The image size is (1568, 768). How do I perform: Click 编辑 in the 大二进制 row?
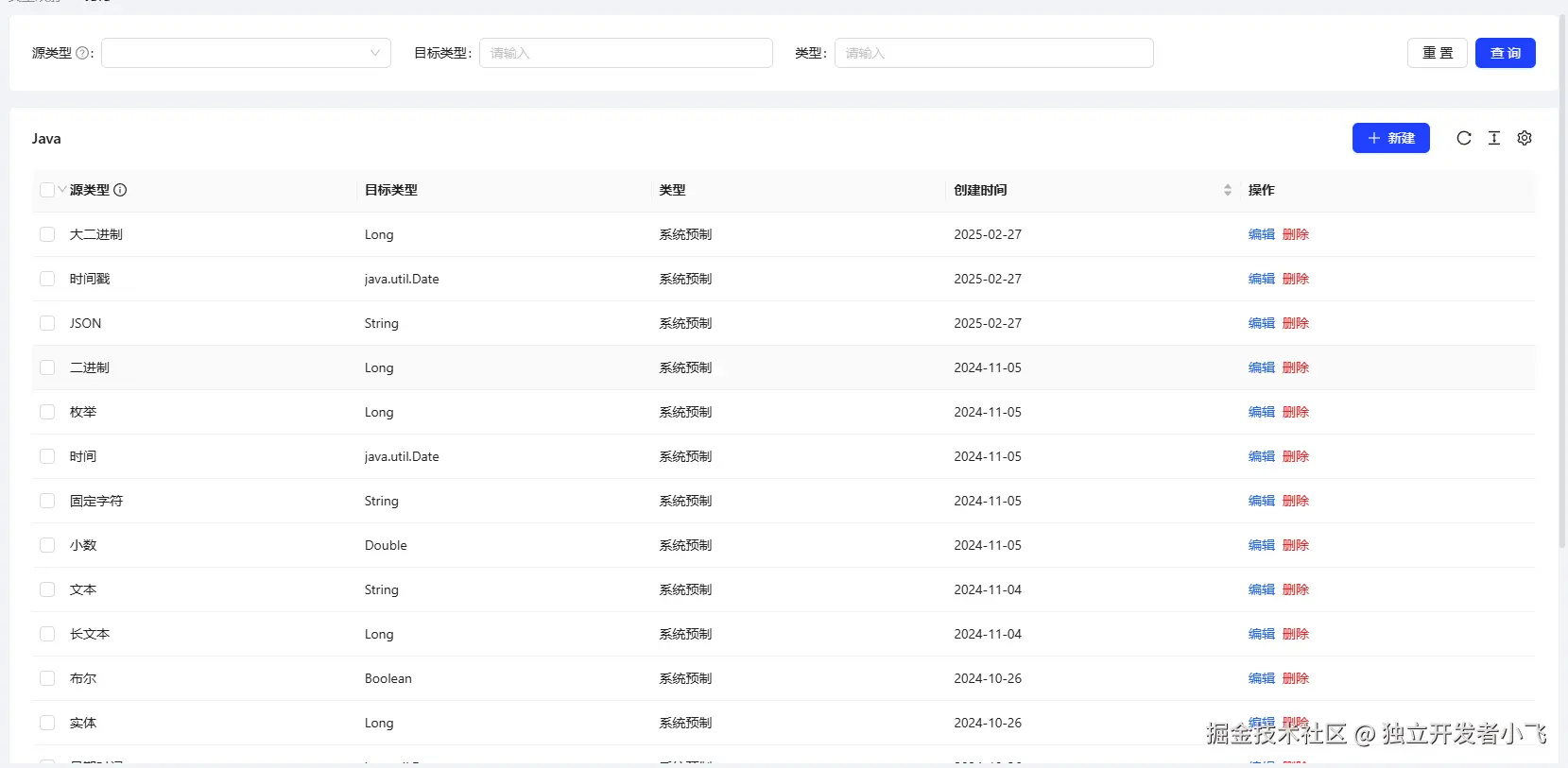tap(1261, 234)
